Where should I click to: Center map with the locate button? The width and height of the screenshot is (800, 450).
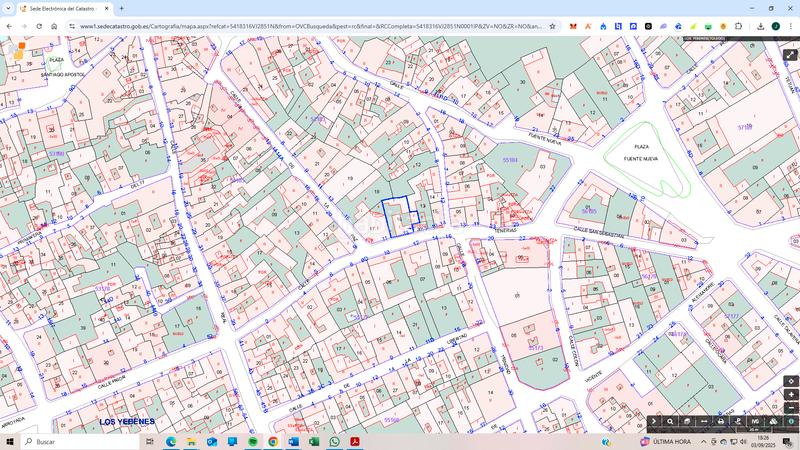[x=791, y=381]
